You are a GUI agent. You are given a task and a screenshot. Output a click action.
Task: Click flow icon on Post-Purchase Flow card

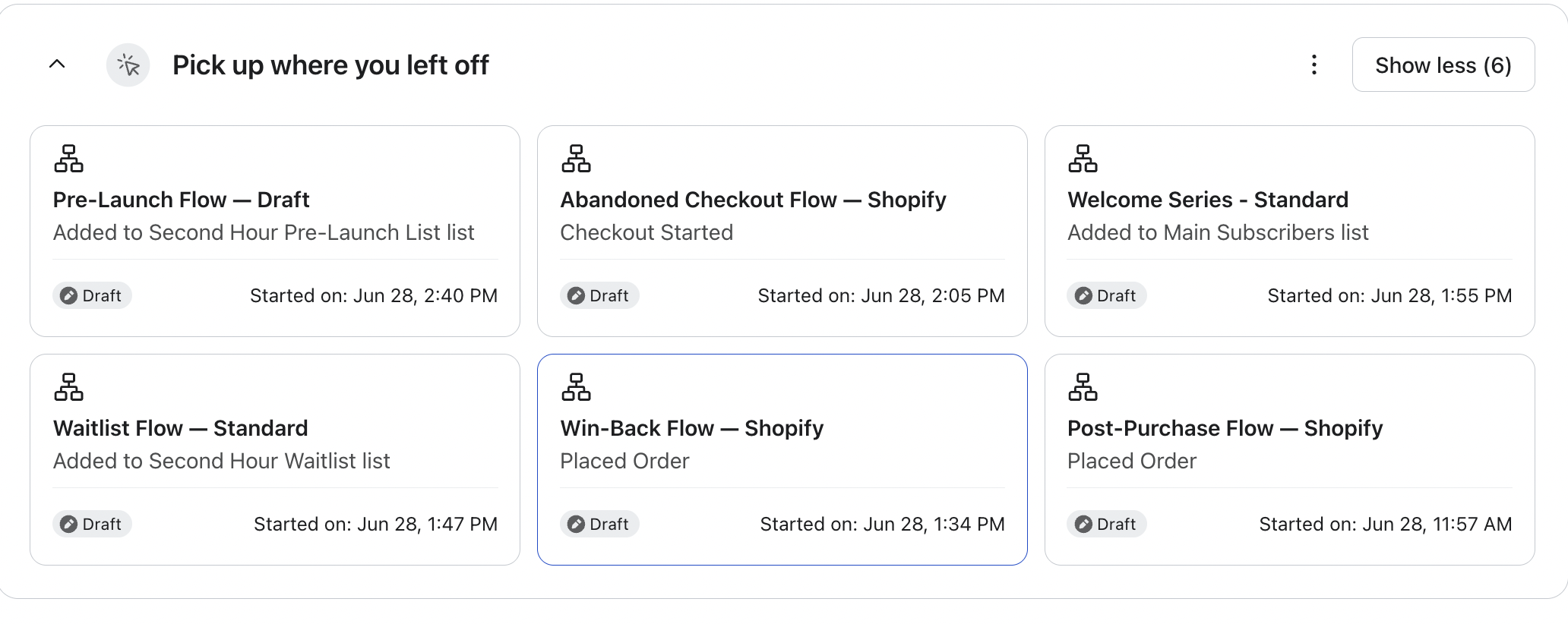(1083, 387)
